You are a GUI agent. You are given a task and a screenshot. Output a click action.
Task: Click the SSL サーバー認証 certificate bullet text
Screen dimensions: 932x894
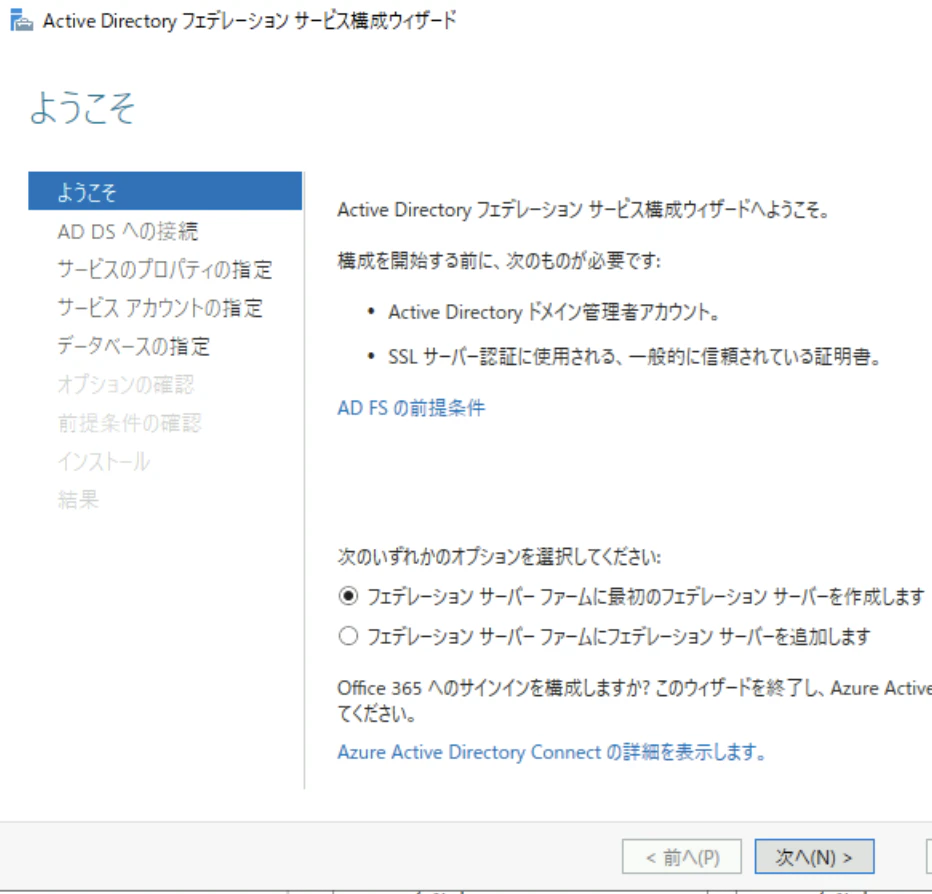point(635,357)
